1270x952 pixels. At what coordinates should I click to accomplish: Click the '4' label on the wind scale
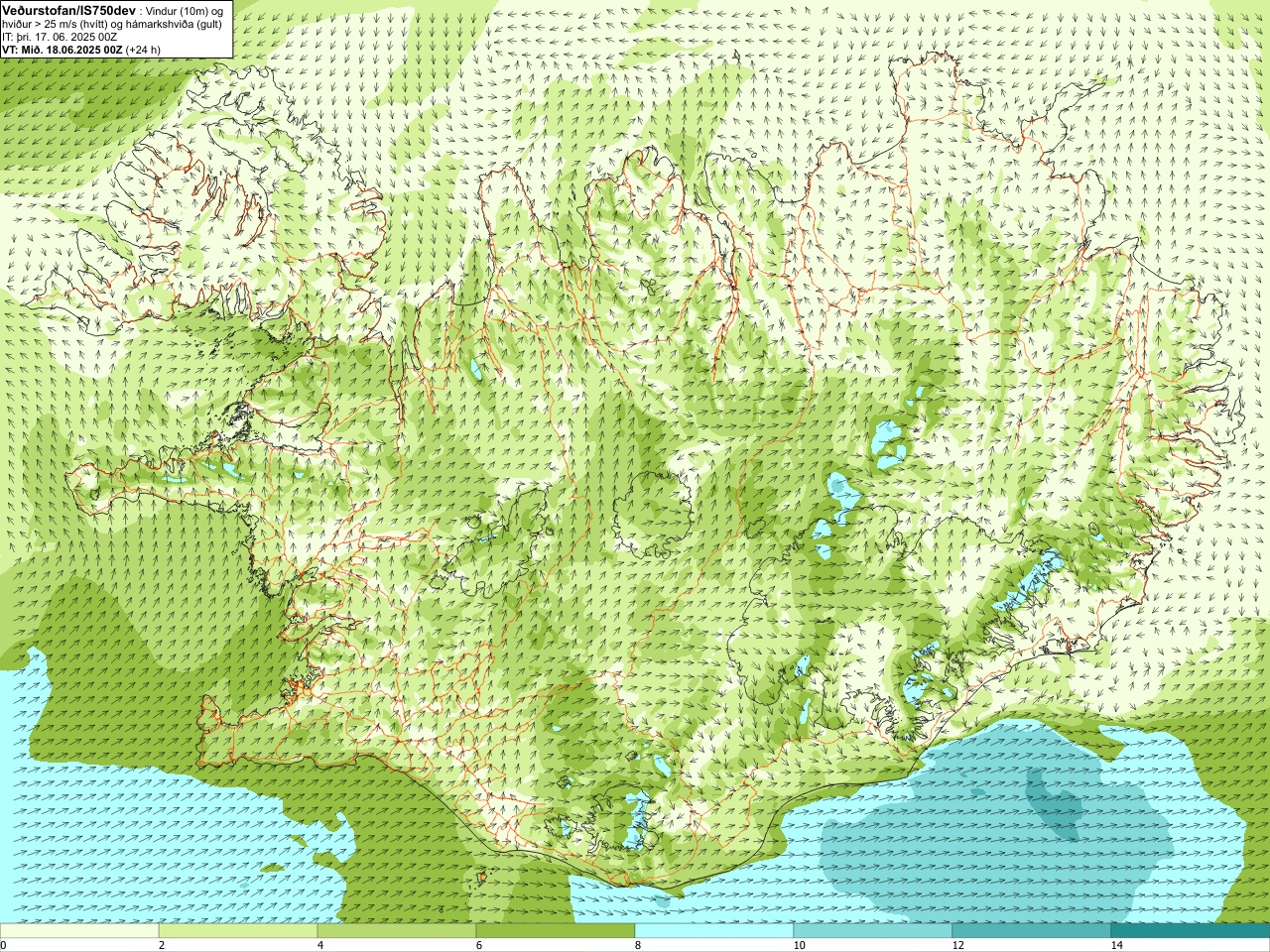click(320, 945)
